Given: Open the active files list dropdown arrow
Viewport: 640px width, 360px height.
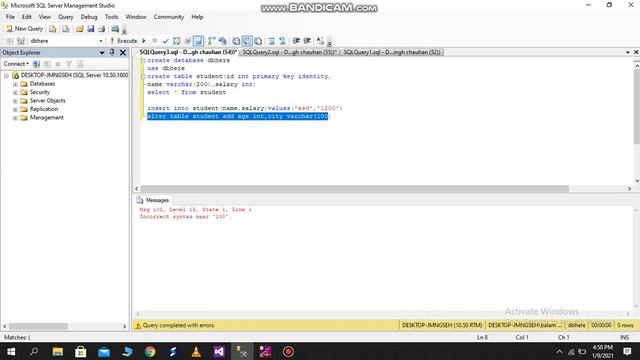Looking at the screenshot, I should [627, 53].
